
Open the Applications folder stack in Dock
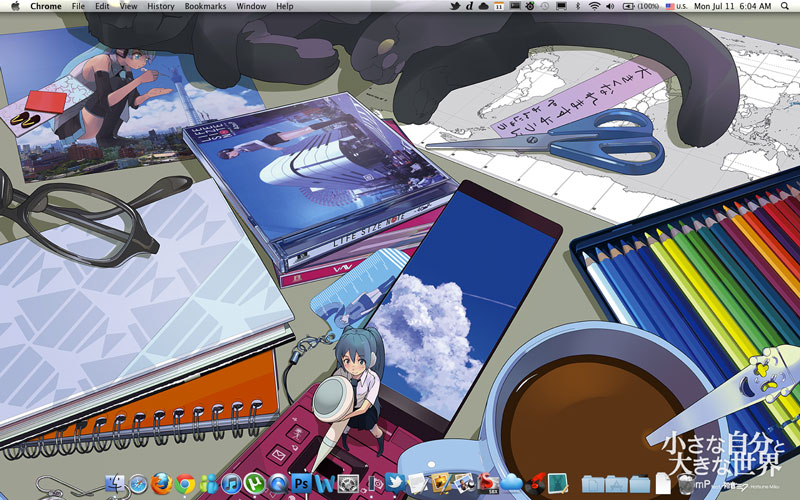point(616,484)
